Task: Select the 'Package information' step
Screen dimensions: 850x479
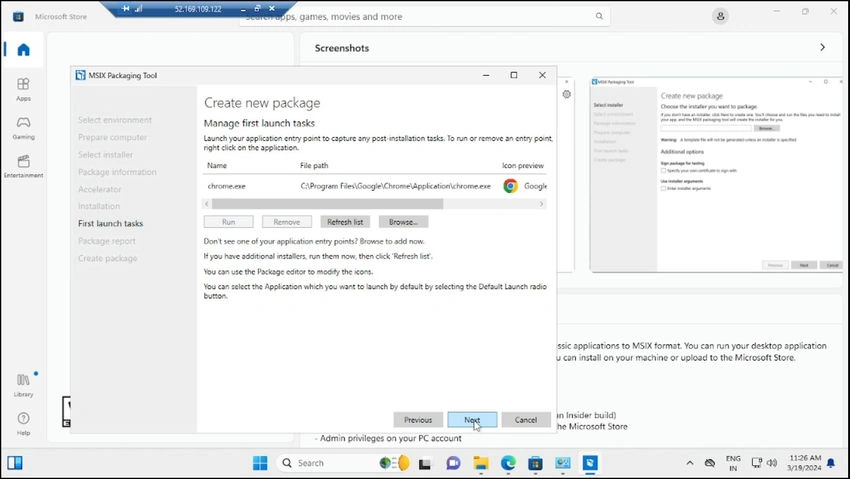Action: pyautogui.click(x=117, y=172)
